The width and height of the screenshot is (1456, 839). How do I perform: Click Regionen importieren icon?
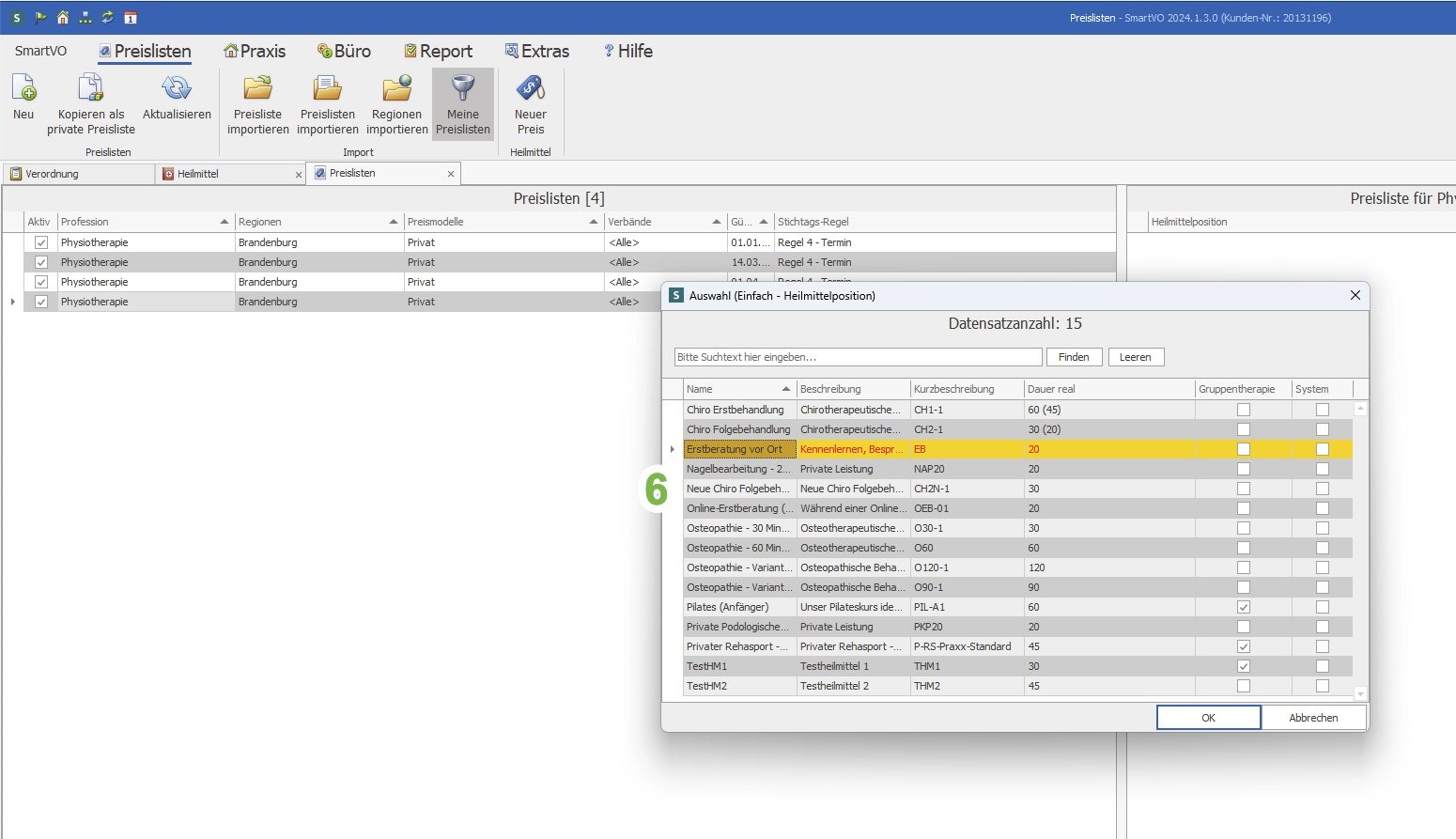pos(396,89)
